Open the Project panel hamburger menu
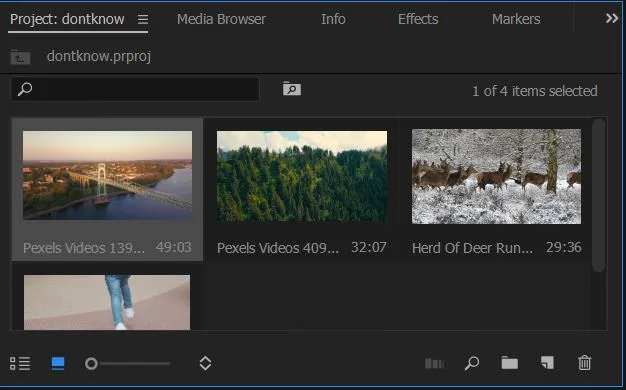Image resolution: width=626 pixels, height=390 pixels. pyautogui.click(x=143, y=19)
